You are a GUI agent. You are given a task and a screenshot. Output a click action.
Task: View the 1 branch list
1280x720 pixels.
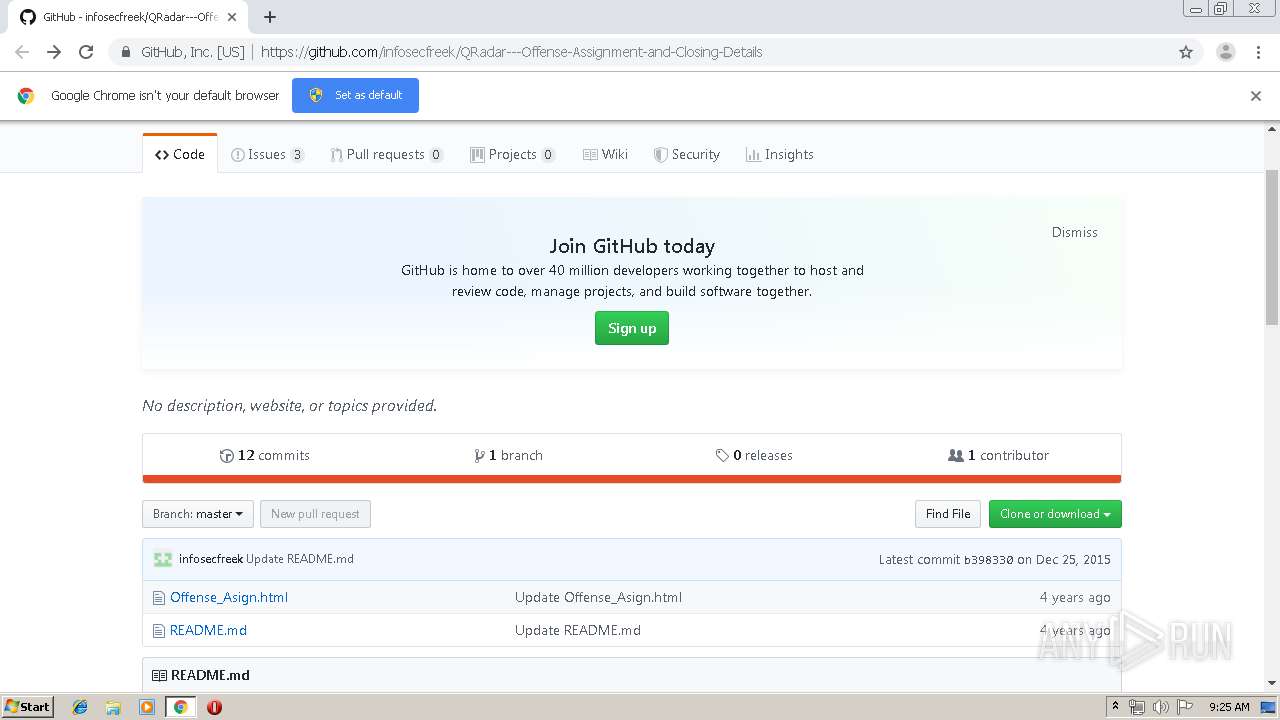point(508,455)
